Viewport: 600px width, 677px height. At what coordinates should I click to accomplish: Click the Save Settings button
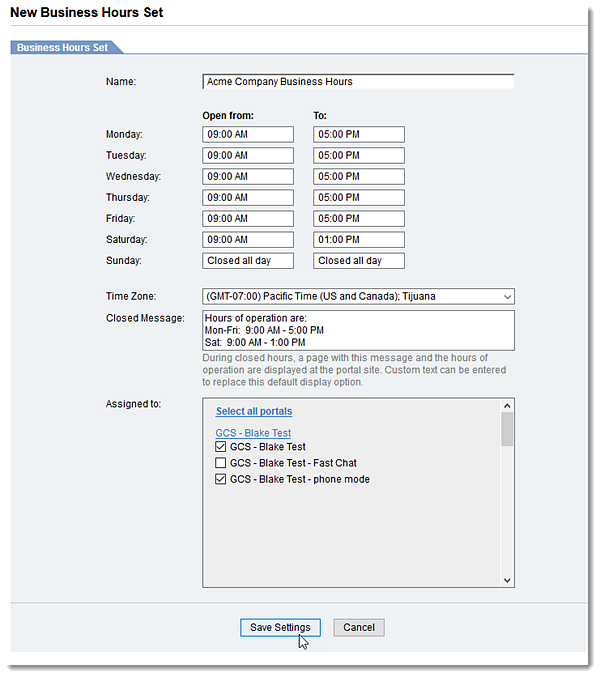(x=280, y=627)
